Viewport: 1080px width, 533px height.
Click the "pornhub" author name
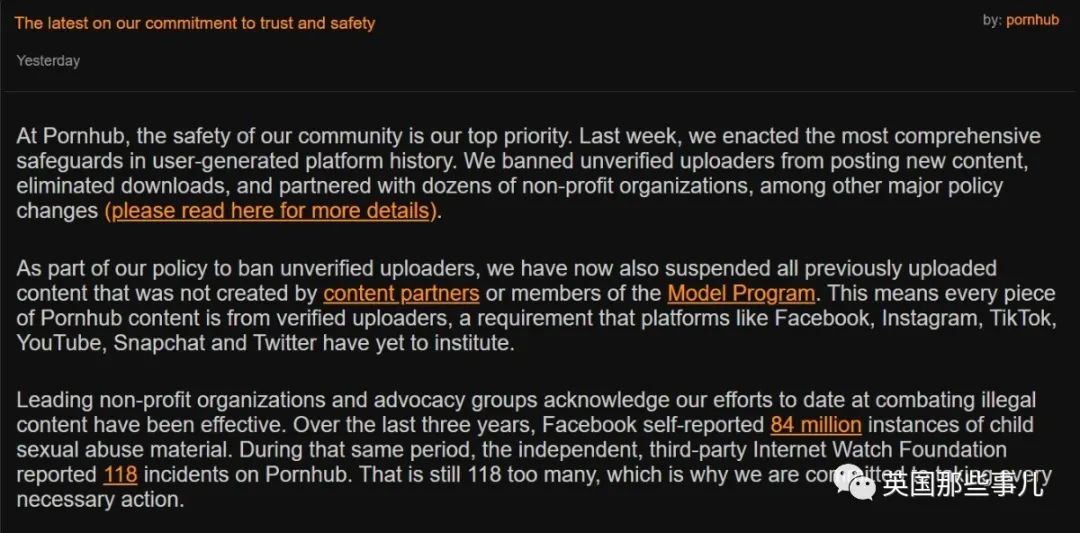coord(1032,20)
